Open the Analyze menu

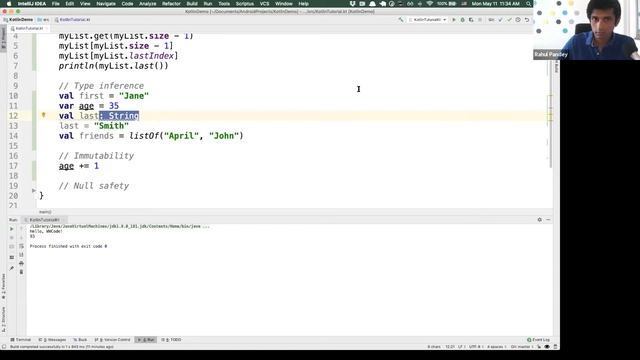148,4
